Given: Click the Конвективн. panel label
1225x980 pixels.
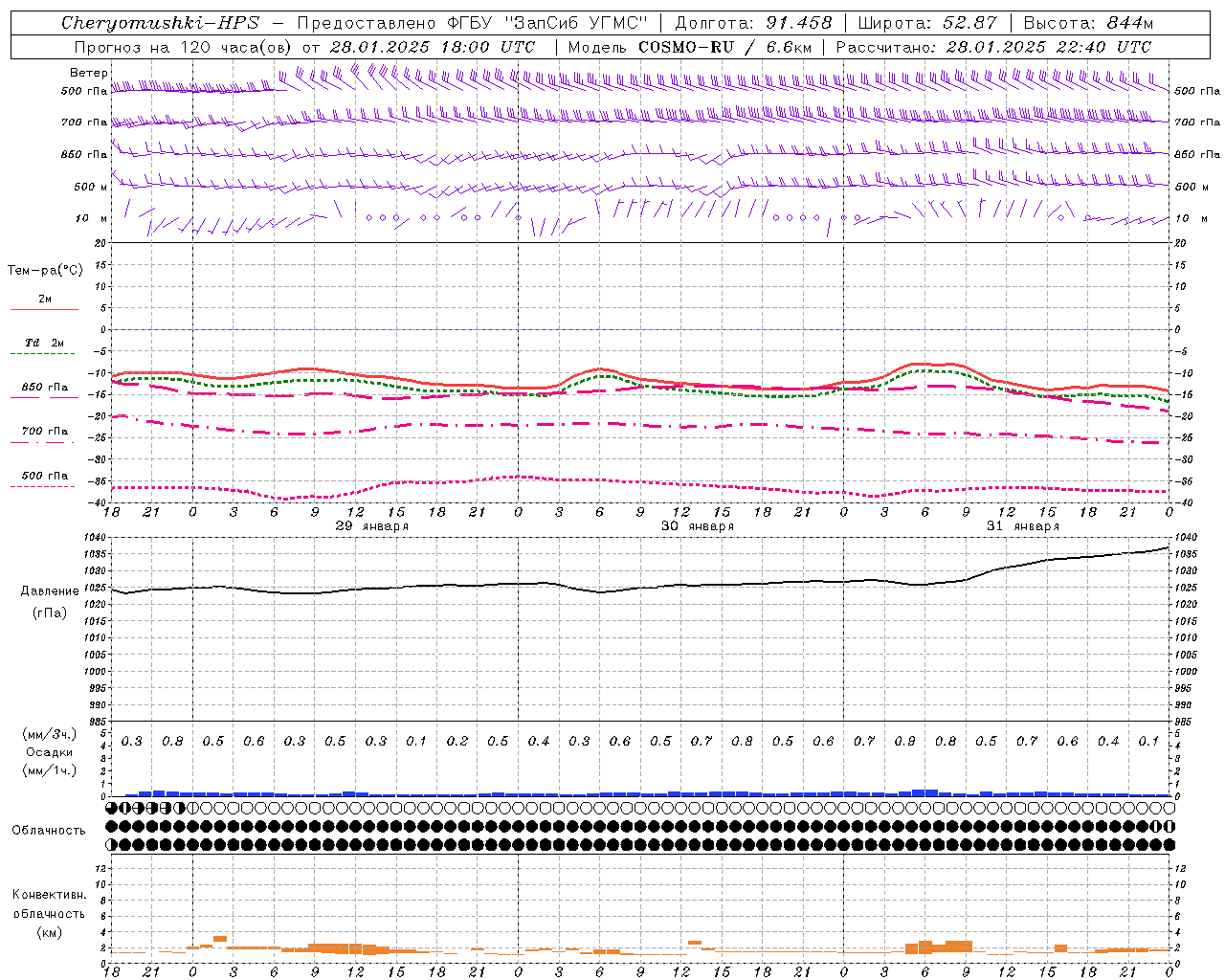Looking at the screenshot, I should pos(50,895).
